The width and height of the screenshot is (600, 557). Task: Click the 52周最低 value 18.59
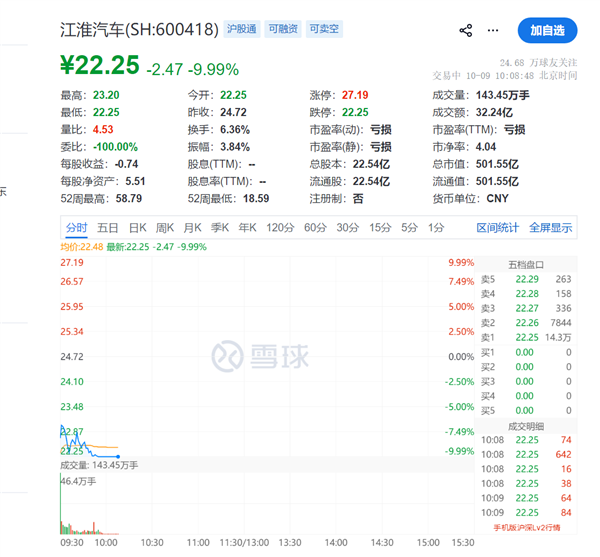point(256,199)
